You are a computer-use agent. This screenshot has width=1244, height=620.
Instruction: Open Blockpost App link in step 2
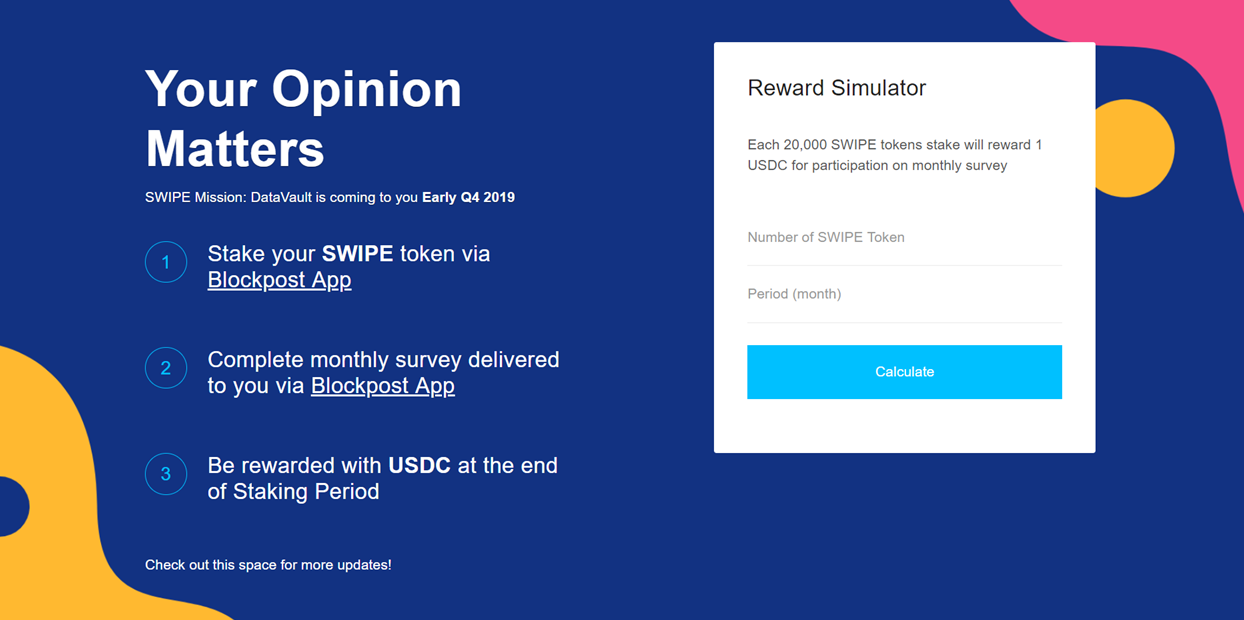click(x=382, y=386)
